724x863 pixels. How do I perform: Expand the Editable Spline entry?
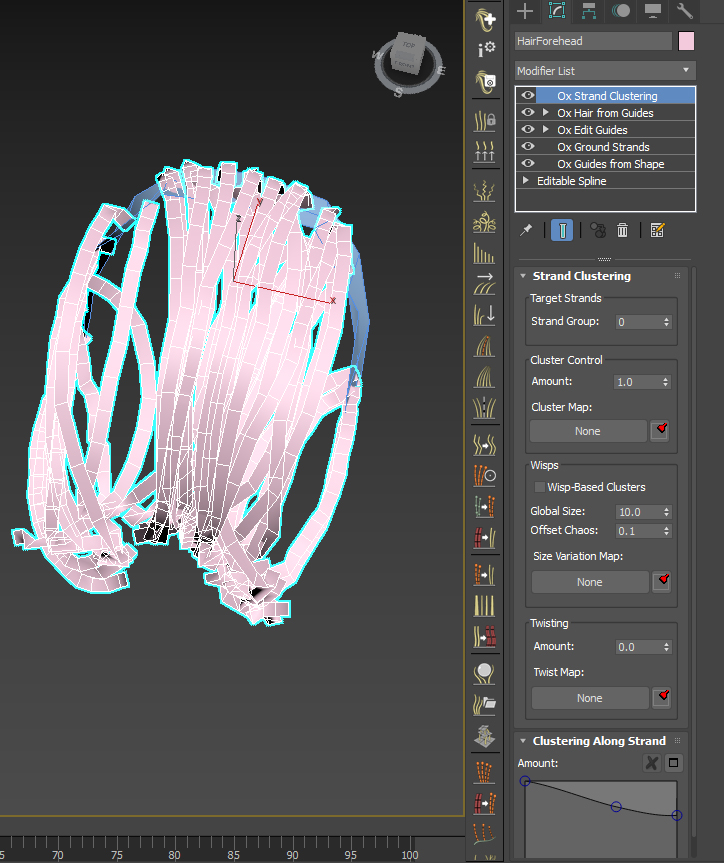pyautogui.click(x=526, y=181)
